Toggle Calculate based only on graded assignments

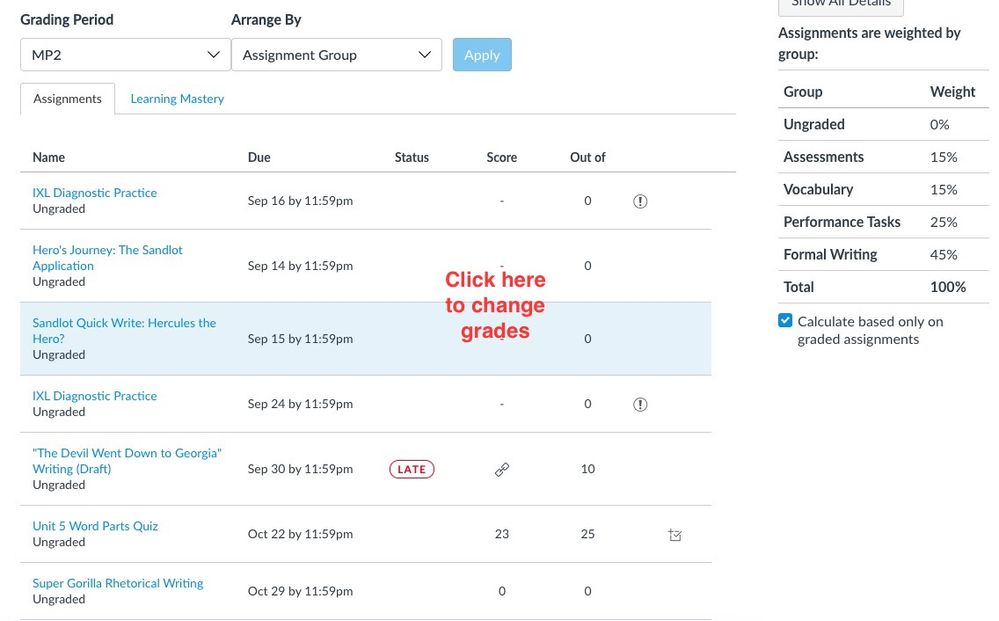[786, 321]
